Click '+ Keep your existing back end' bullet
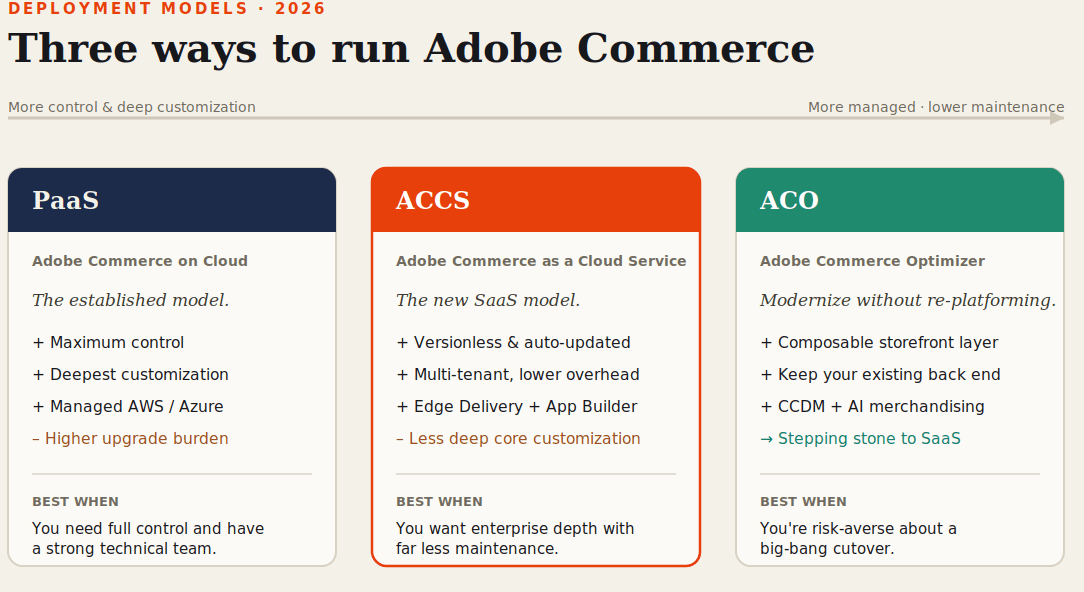 coord(880,374)
